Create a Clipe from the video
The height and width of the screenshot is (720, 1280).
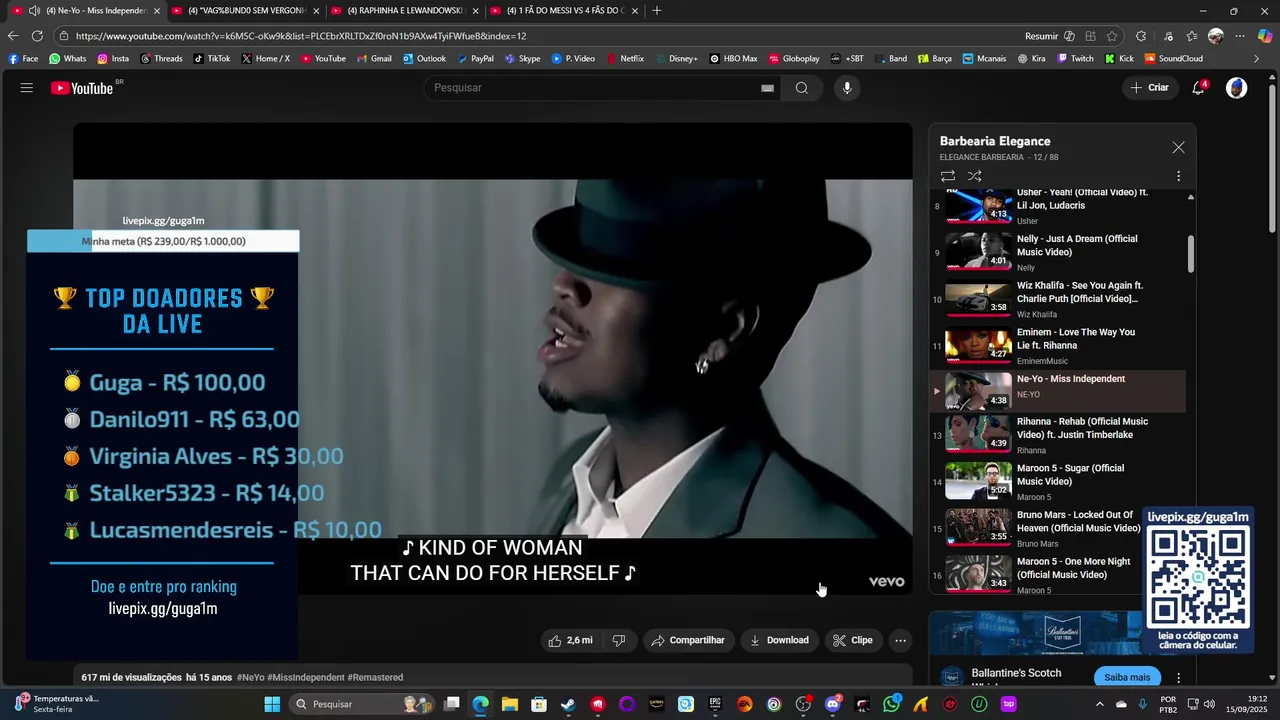(x=853, y=640)
